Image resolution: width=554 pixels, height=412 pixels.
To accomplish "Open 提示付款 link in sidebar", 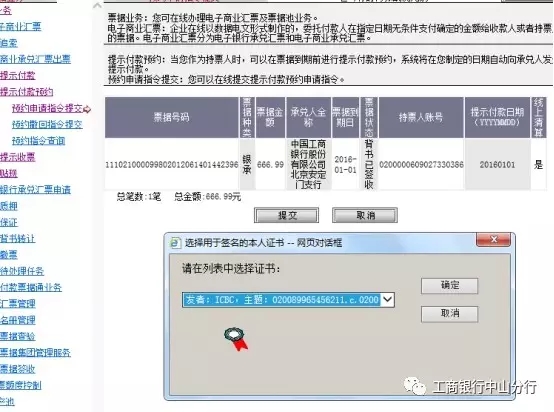I will 18,75.
